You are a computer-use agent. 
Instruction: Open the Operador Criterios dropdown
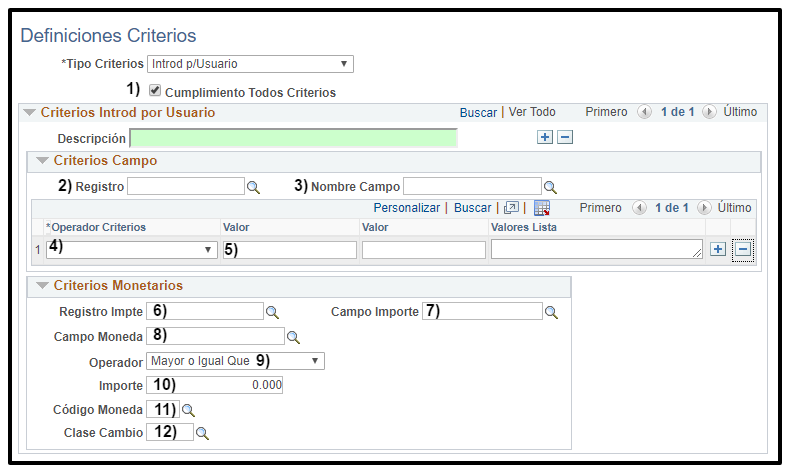(x=132, y=250)
